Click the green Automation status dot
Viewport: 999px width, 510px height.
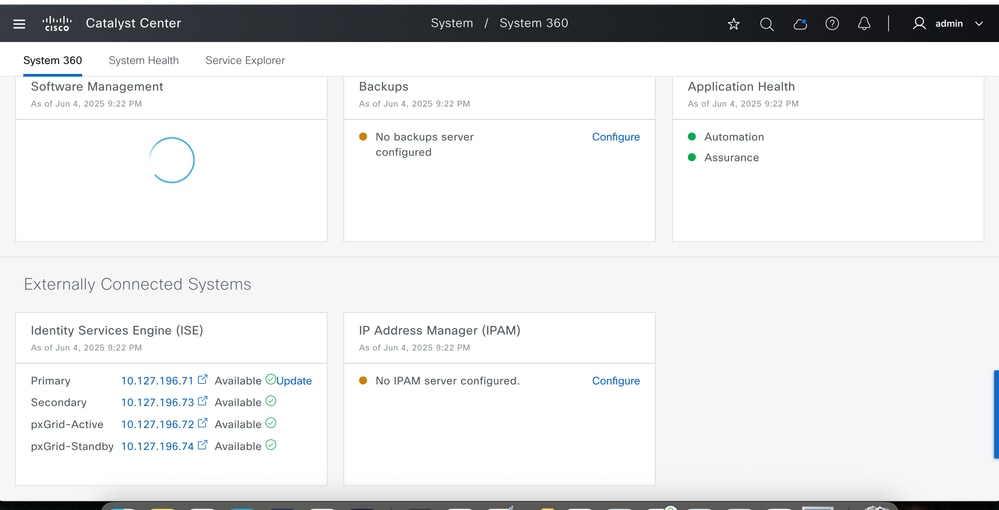[x=692, y=136]
